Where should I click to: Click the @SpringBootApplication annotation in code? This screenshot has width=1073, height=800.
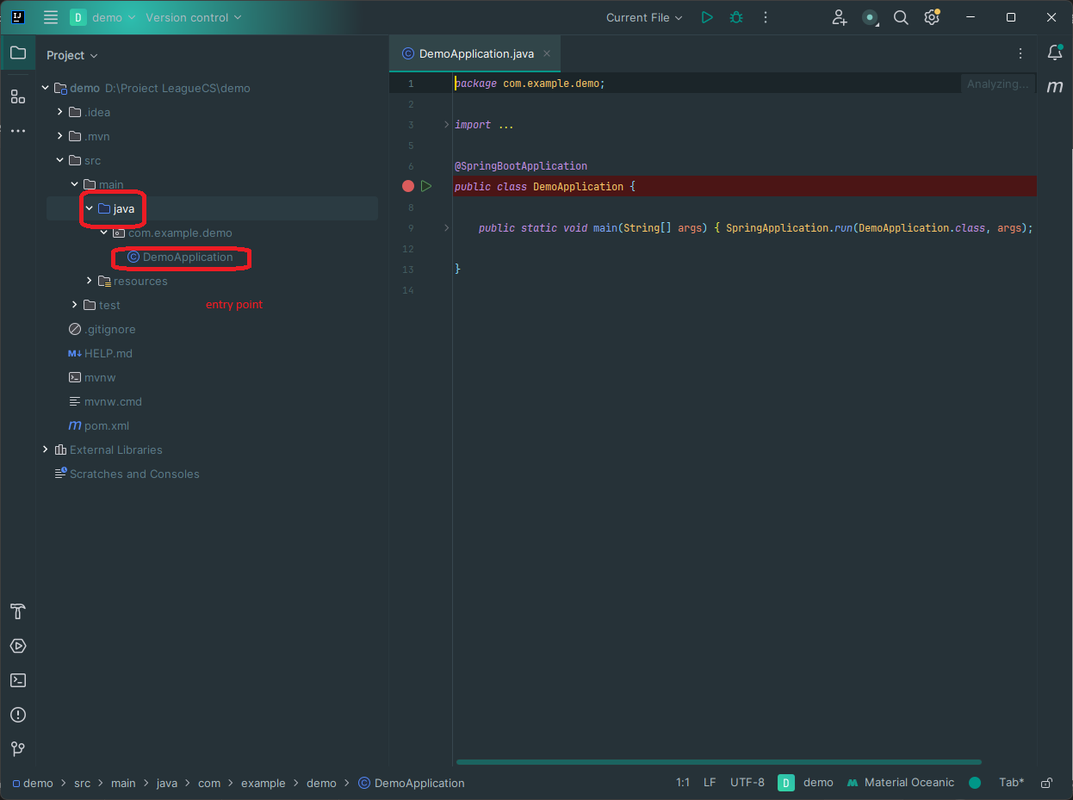click(x=521, y=166)
